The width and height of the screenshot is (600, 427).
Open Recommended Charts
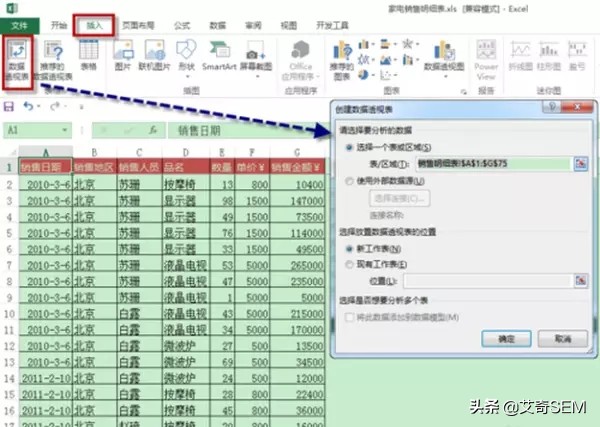tap(342, 61)
